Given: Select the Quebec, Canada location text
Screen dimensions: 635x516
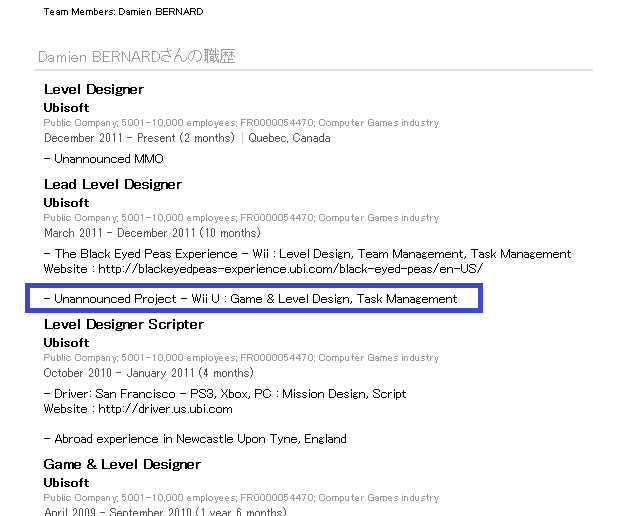Looking at the screenshot, I should coord(289,139).
